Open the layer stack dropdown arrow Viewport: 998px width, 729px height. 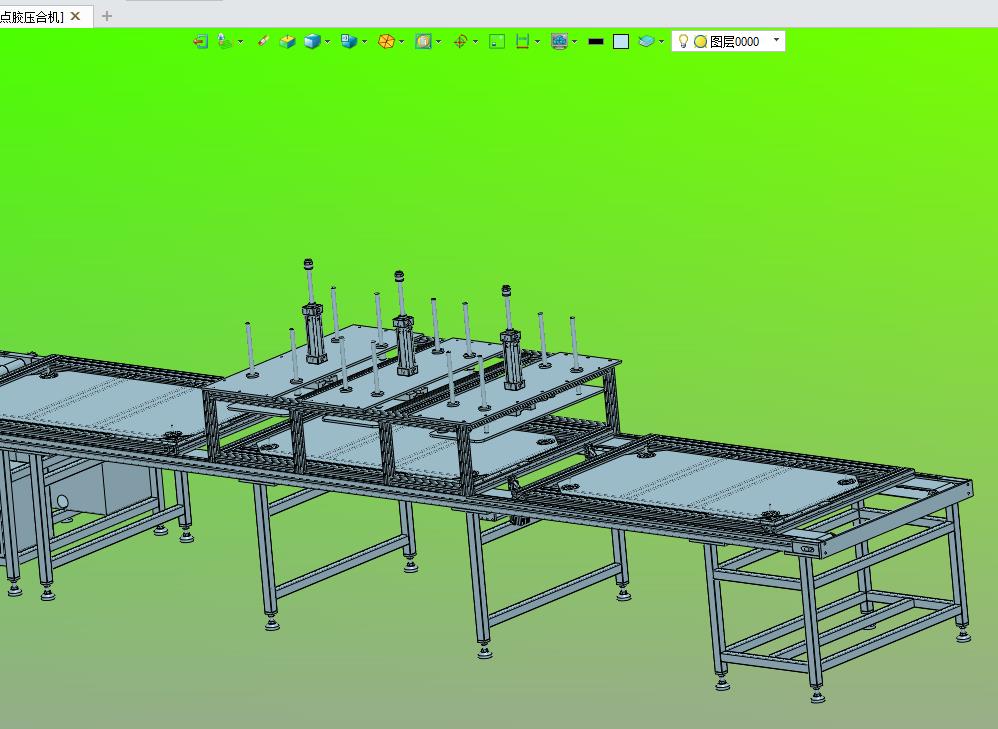(x=661, y=41)
